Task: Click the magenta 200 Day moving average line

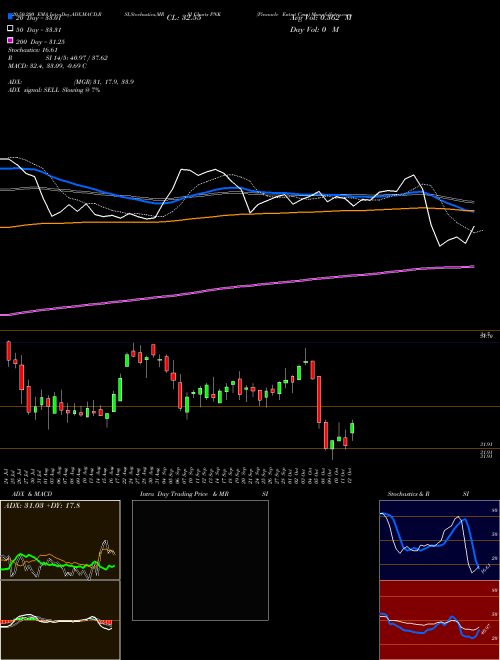Action: (x=236, y=287)
